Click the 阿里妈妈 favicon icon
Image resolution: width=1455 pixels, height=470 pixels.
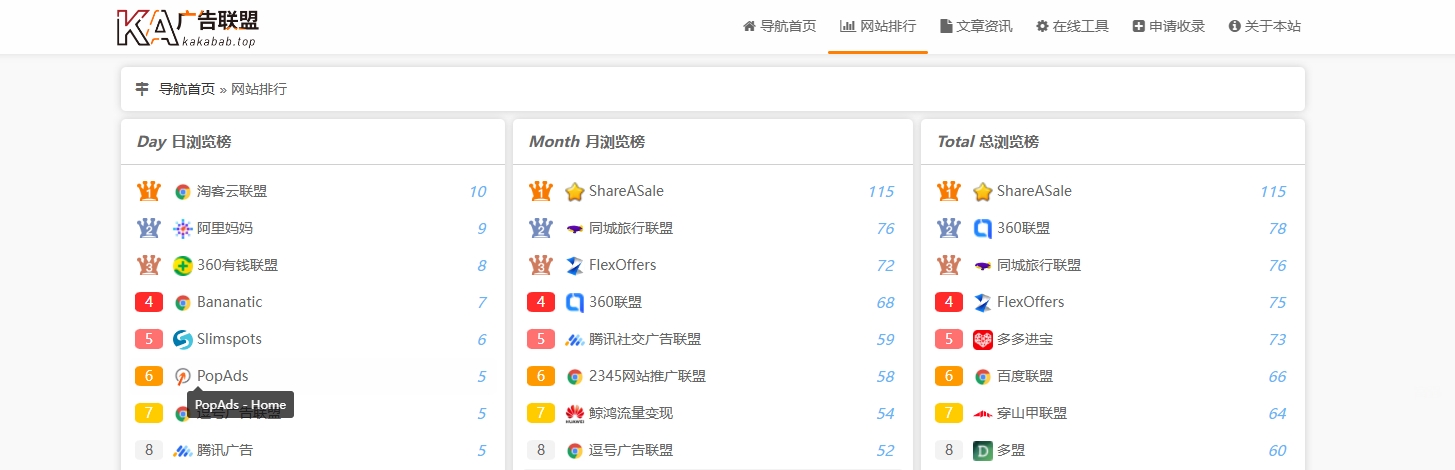pyautogui.click(x=182, y=229)
